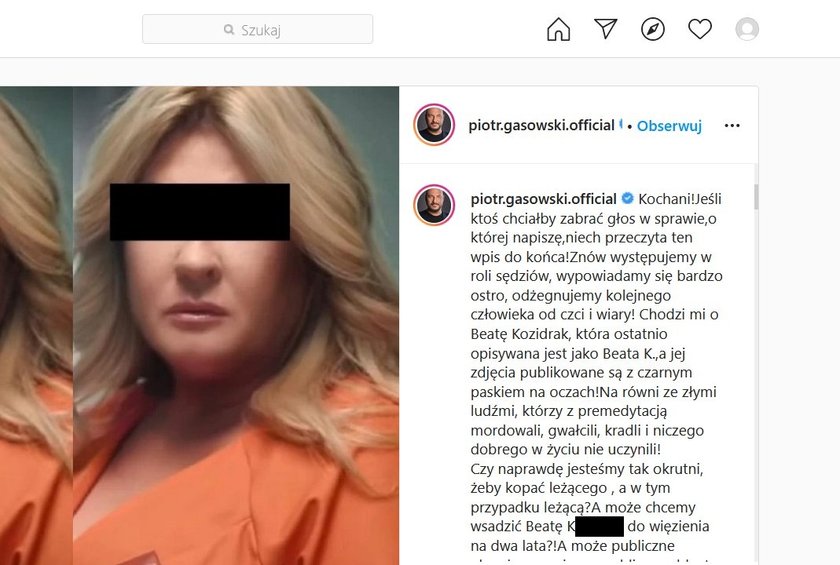Click the Szukaj search field
Image resolution: width=840 pixels, height=565 pixels.
(x=258, y=29)
